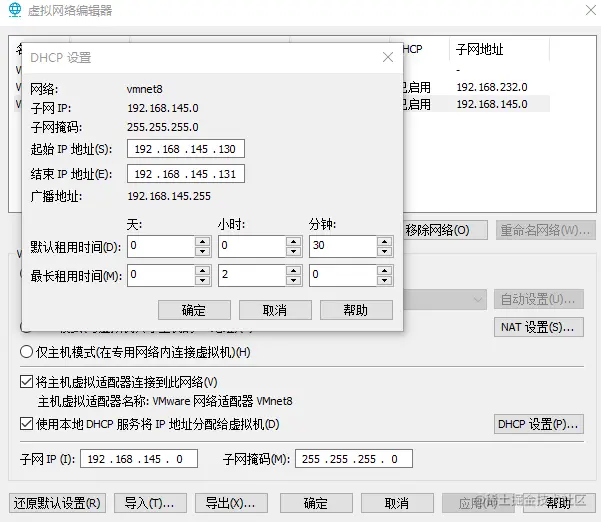
Task: Decrease default lease days spinner
Action: coord(202,251)
